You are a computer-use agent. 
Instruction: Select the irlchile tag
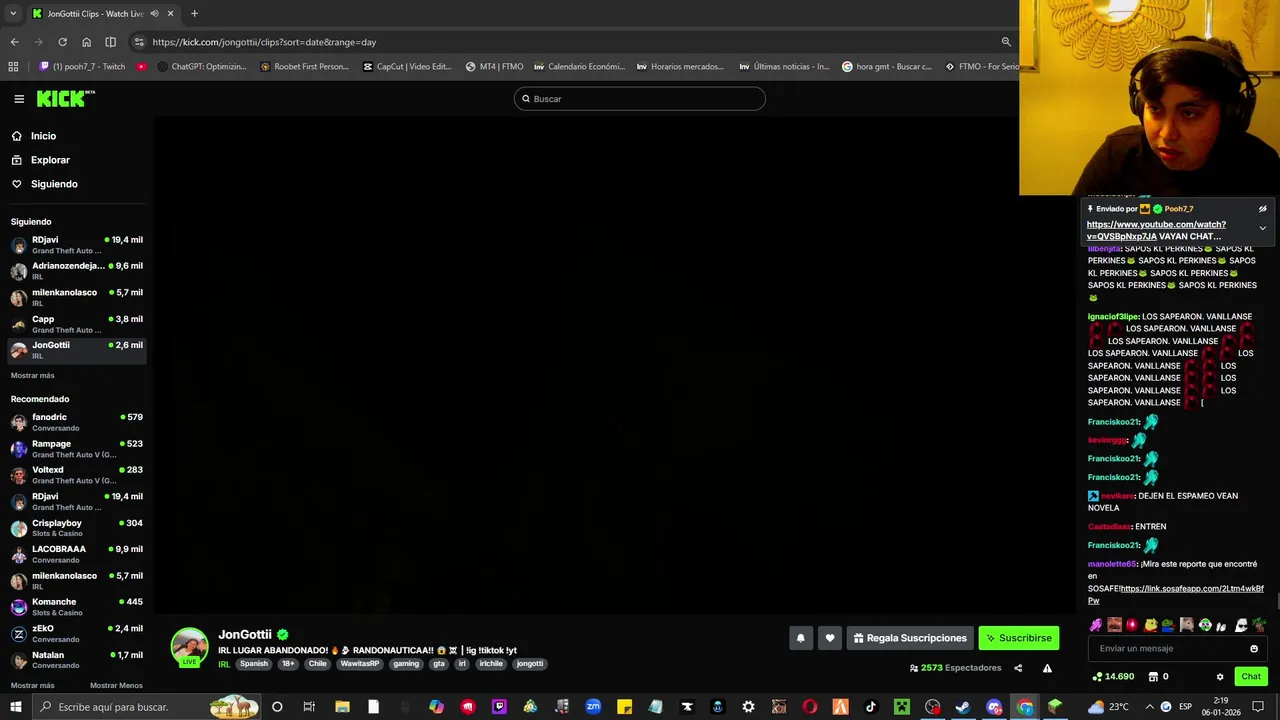pos(491,664)
